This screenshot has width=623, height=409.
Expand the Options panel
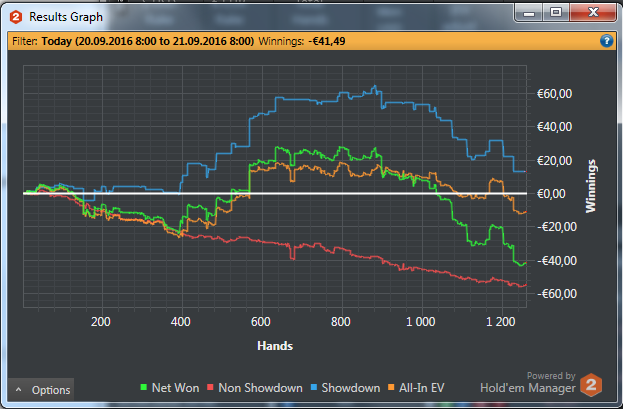click(41, 390)
